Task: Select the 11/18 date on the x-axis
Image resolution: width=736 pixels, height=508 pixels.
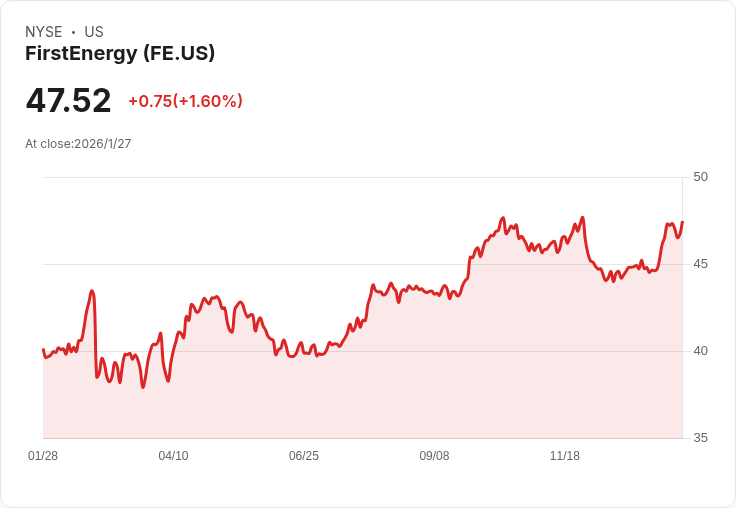Action: point(565,456)
